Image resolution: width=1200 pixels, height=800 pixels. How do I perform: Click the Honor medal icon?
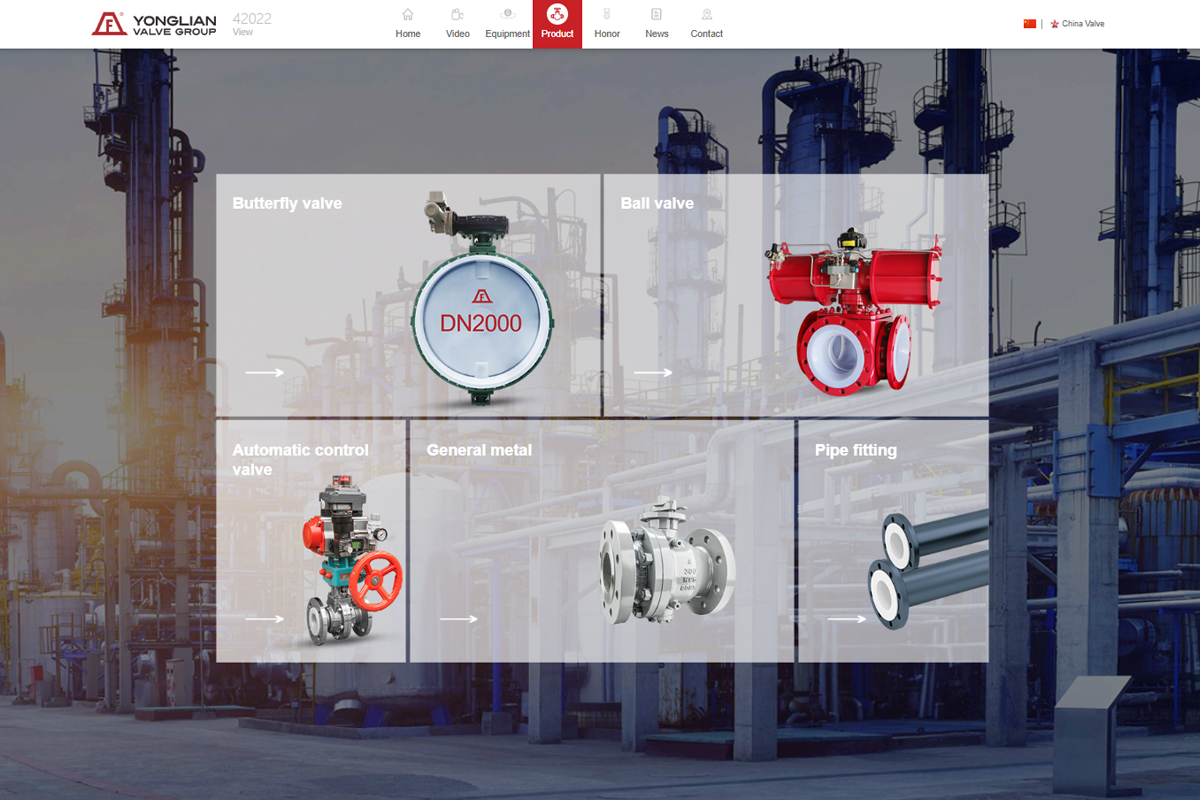pyautogui.click(x=607, y=15)
